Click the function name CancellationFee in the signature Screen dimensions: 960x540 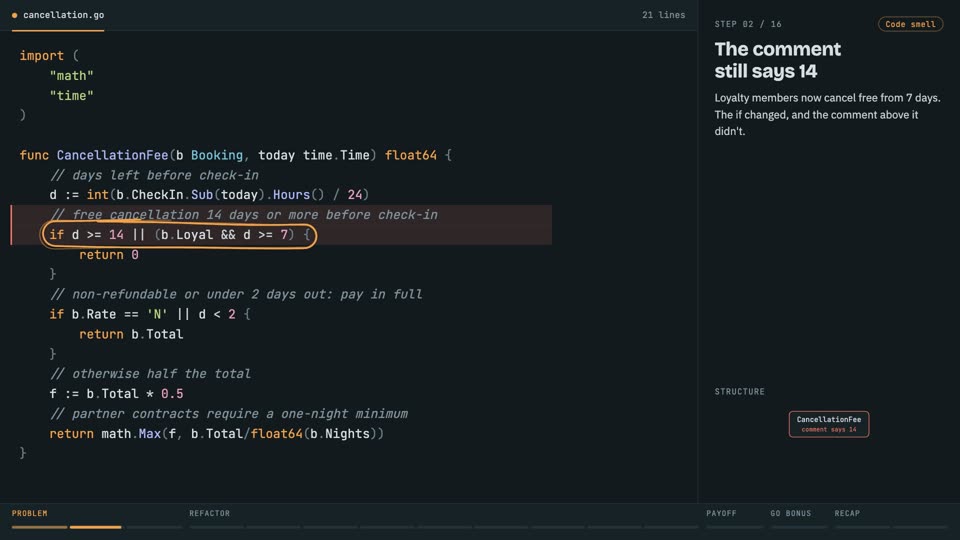point(112,156)
